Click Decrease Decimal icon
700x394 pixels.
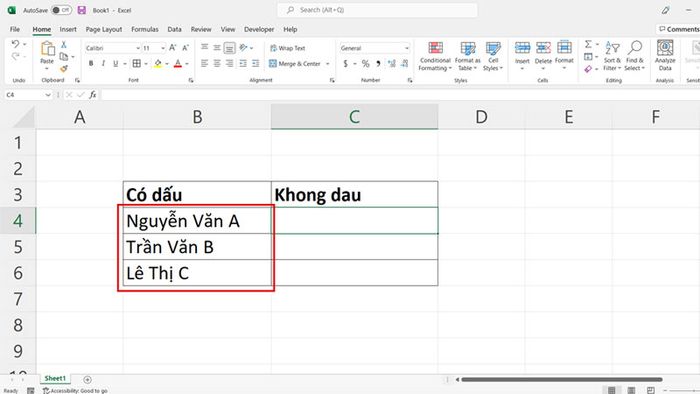tap(404, 64)
